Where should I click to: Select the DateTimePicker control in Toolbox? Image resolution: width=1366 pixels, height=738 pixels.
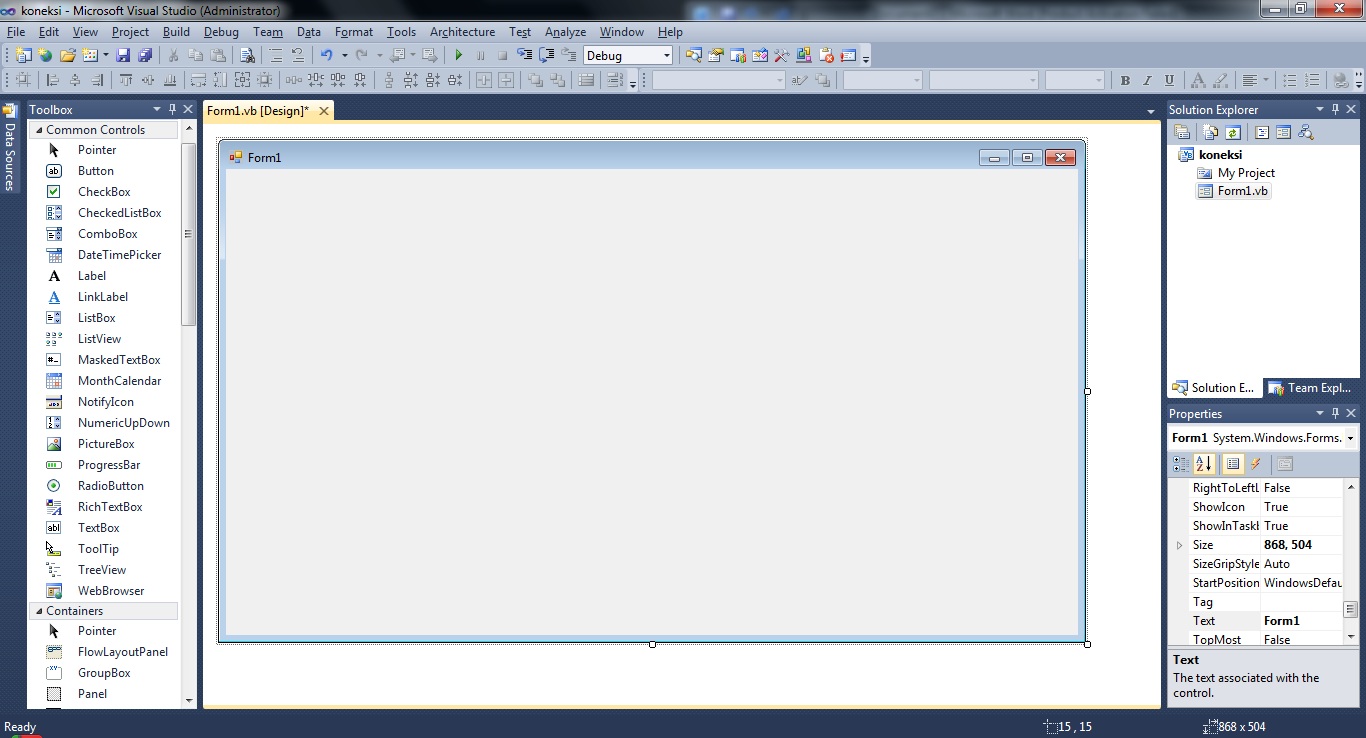(x=119, y=255)
